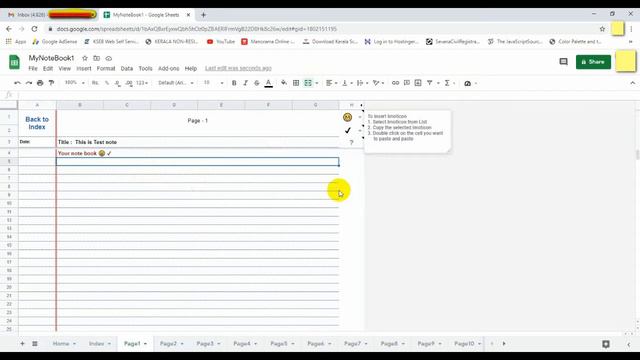The height and width of the screenshot is (360, 640).
Task: Open the Add-ons menu
Action: click(169, 69)
